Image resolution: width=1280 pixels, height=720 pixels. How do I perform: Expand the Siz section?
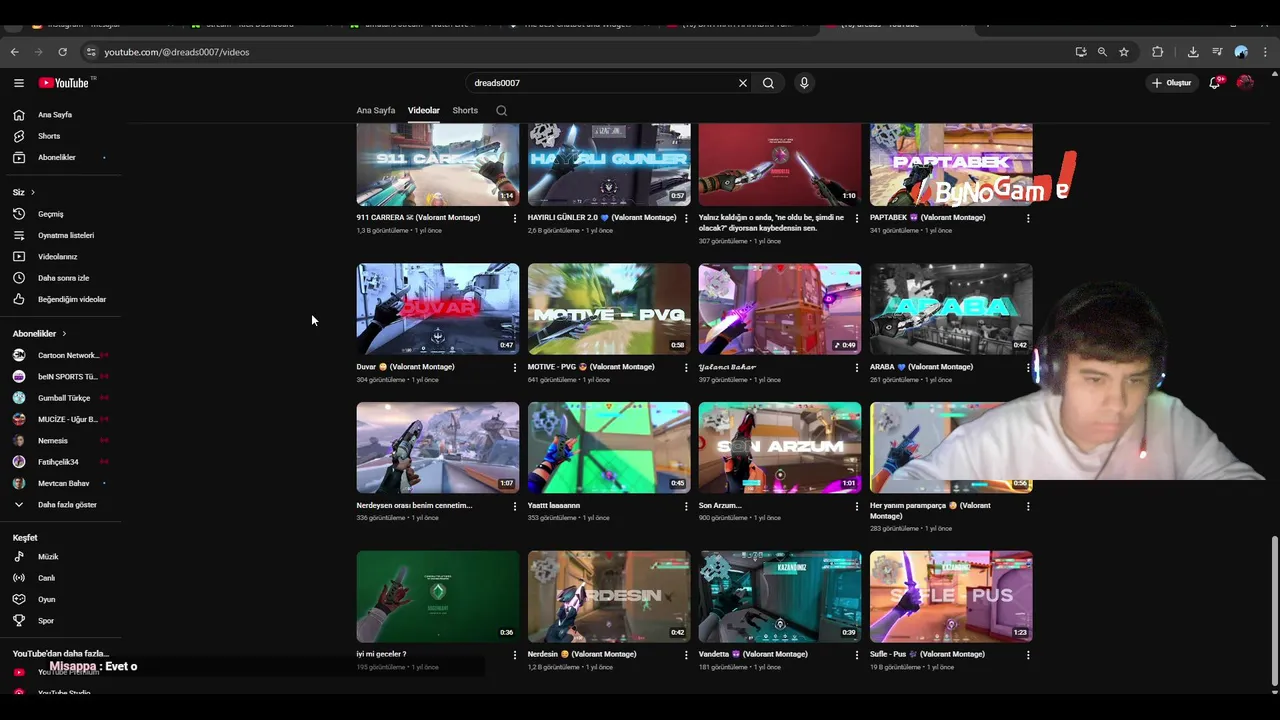(x=24, y=192)
